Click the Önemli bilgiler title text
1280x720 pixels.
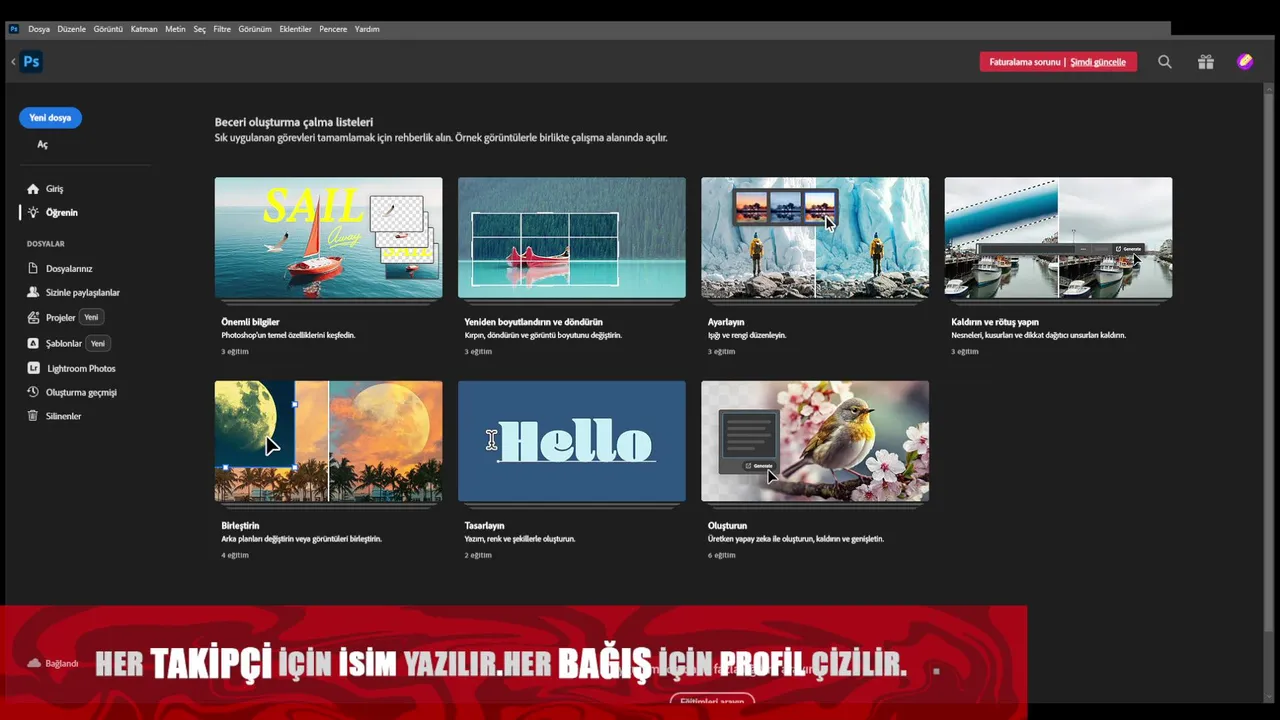[250, 322]
